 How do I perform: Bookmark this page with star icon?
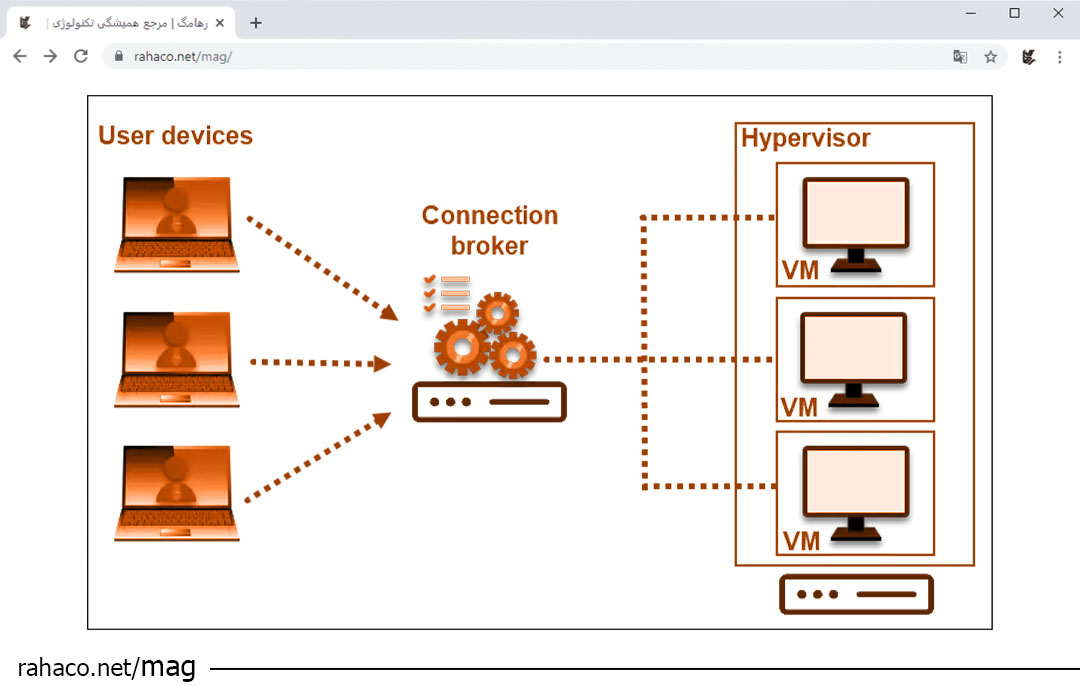(x=990, y=57)
